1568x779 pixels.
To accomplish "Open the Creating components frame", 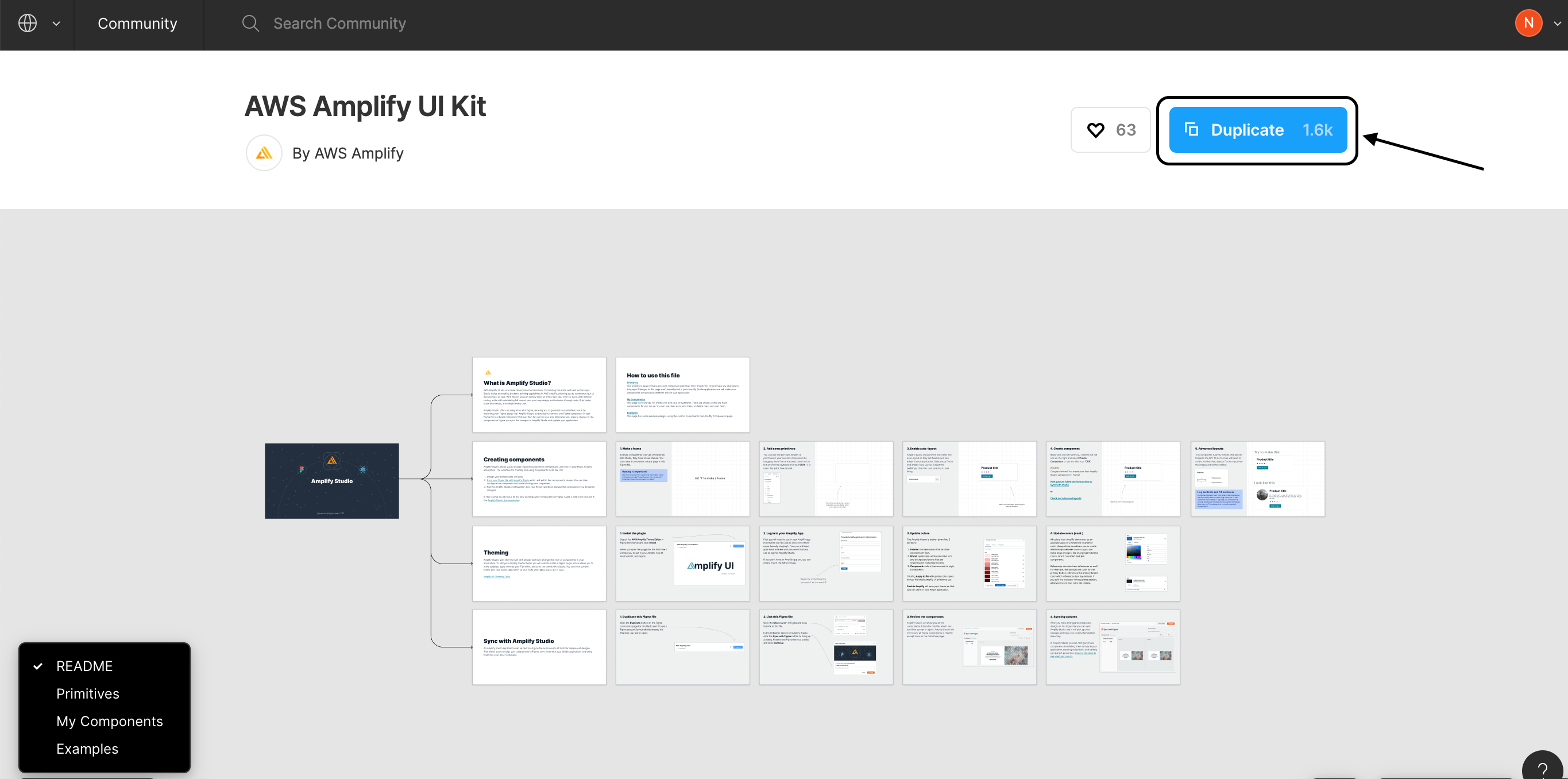I will (x=539, y=479).
